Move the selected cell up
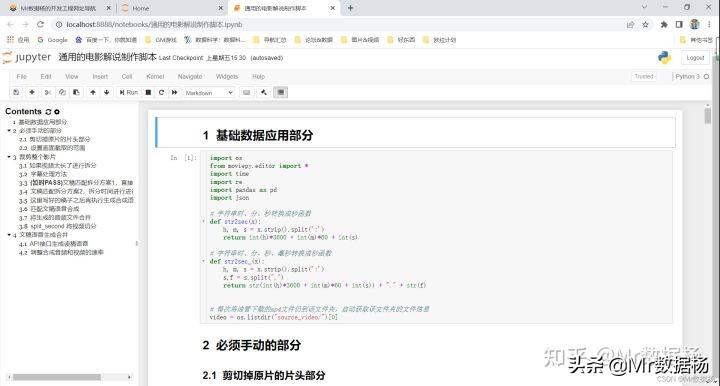720x386 pixels. coord(93,92)
